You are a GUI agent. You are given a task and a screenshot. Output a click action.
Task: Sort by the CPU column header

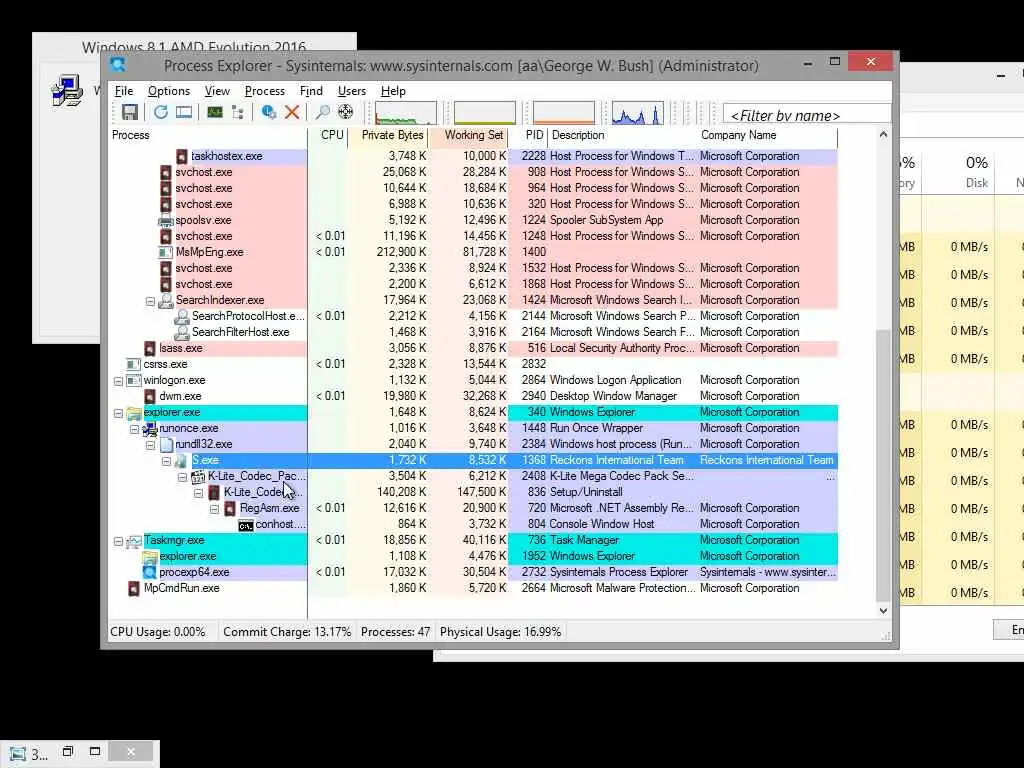click(328, 135)
